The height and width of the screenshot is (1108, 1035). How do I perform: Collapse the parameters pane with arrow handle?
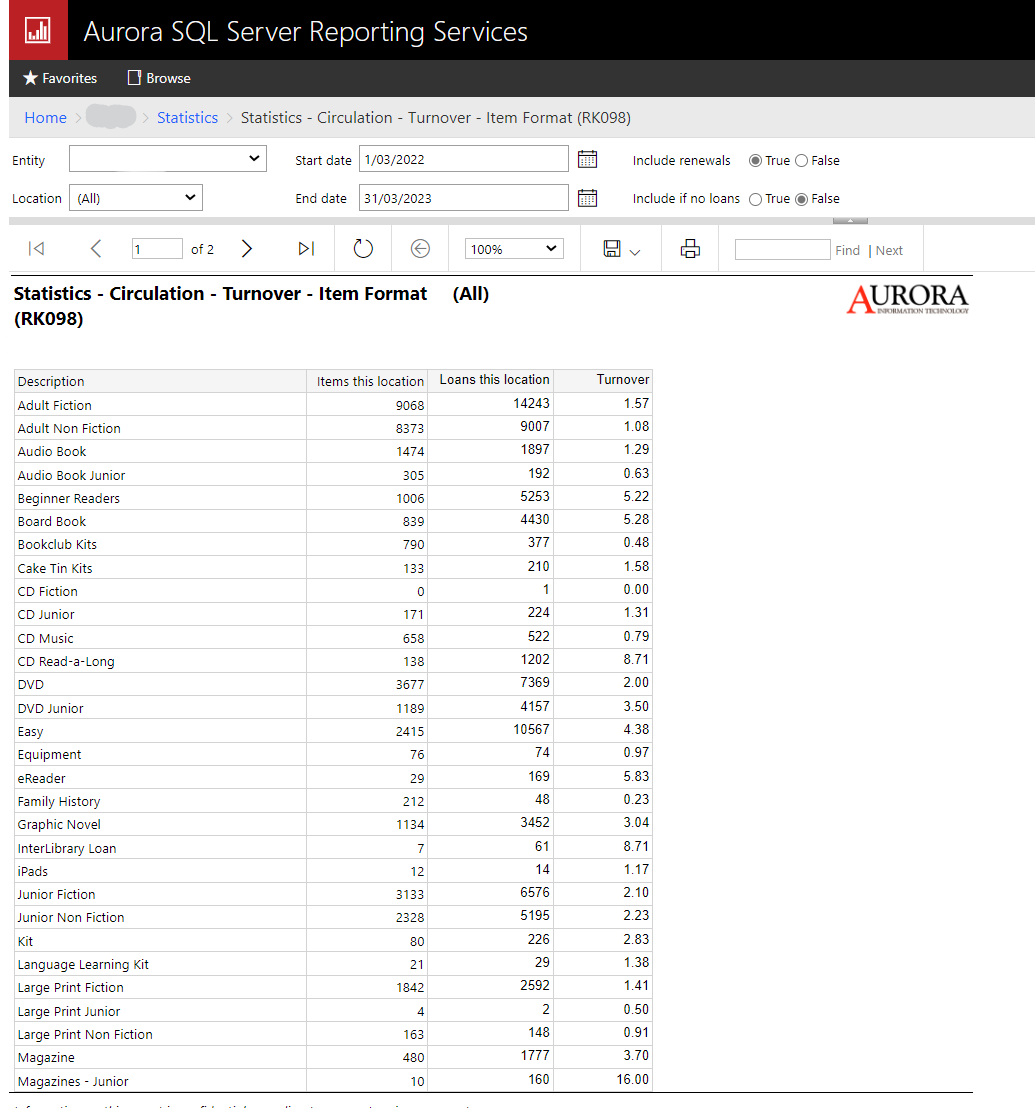850,221
